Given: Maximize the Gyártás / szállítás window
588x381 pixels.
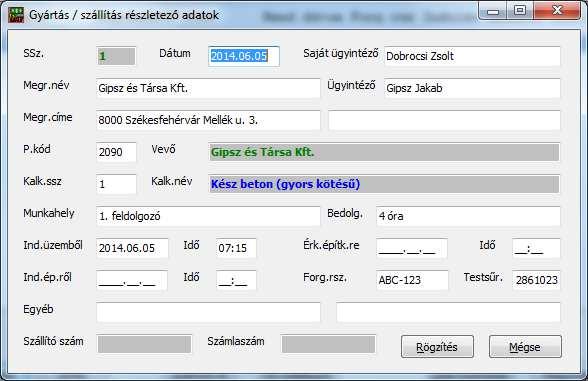Looking at the screenshot, I should click(520, 11).
